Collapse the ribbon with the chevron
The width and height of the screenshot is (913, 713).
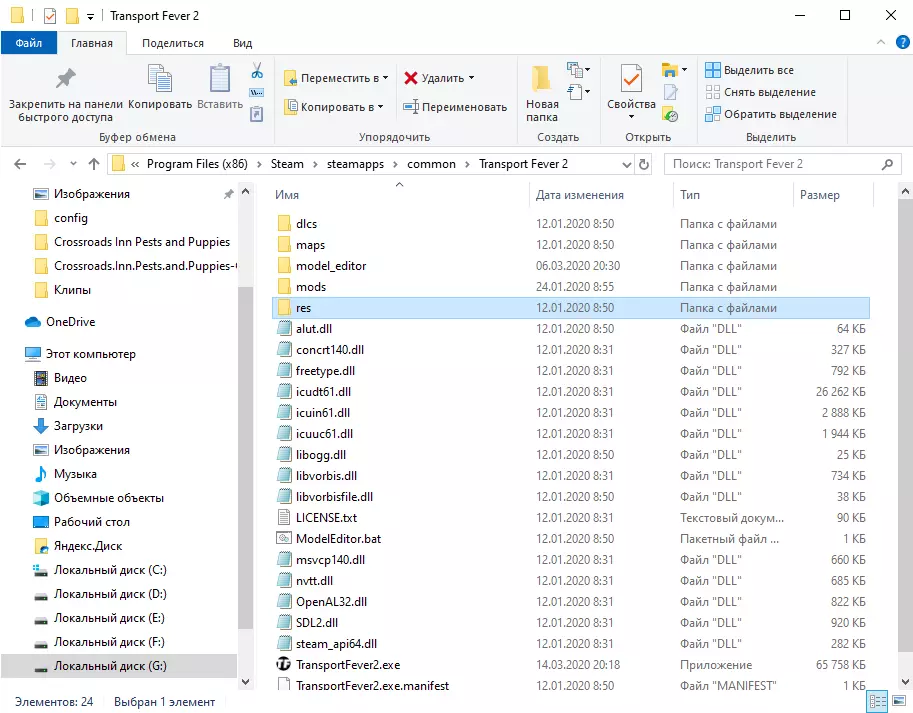[881, 42]
